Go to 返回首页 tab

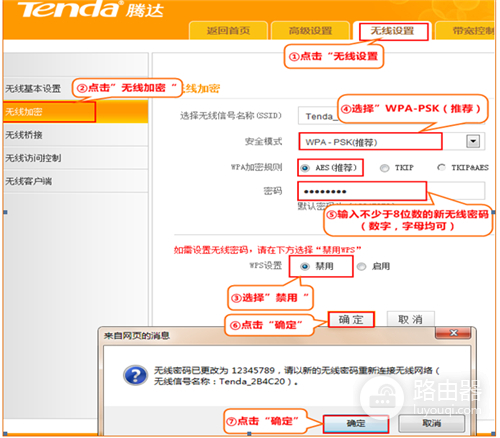point(228,31)
